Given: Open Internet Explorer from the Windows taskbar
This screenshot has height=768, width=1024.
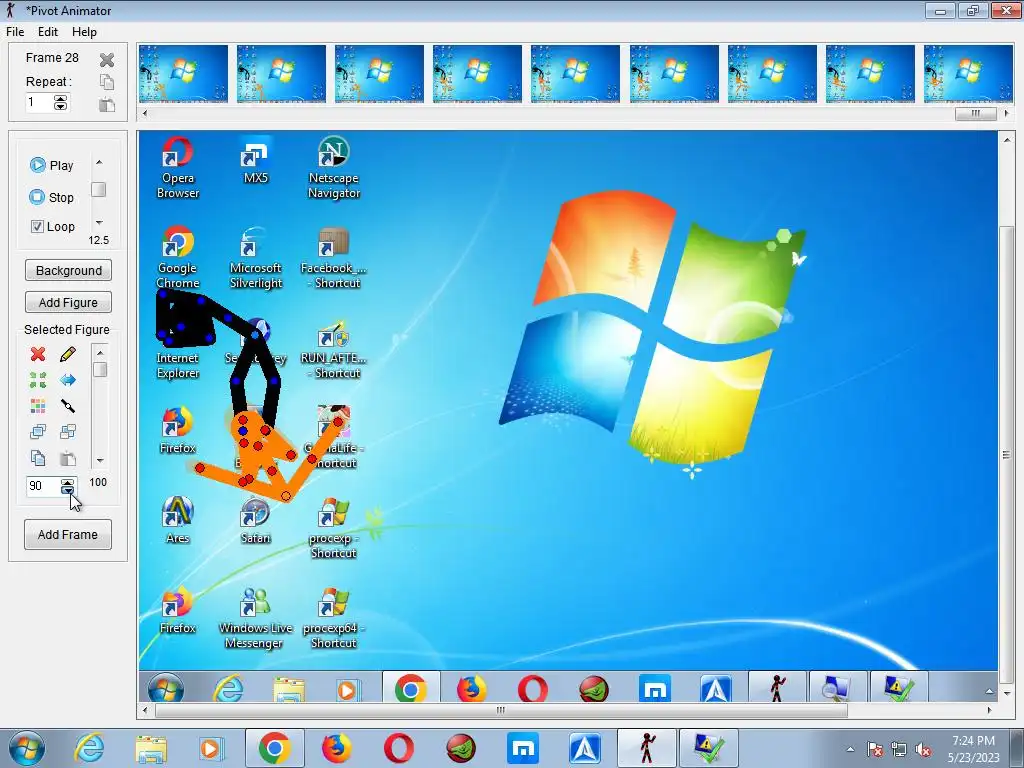Looking at the screenshot, I should [89, 748].
